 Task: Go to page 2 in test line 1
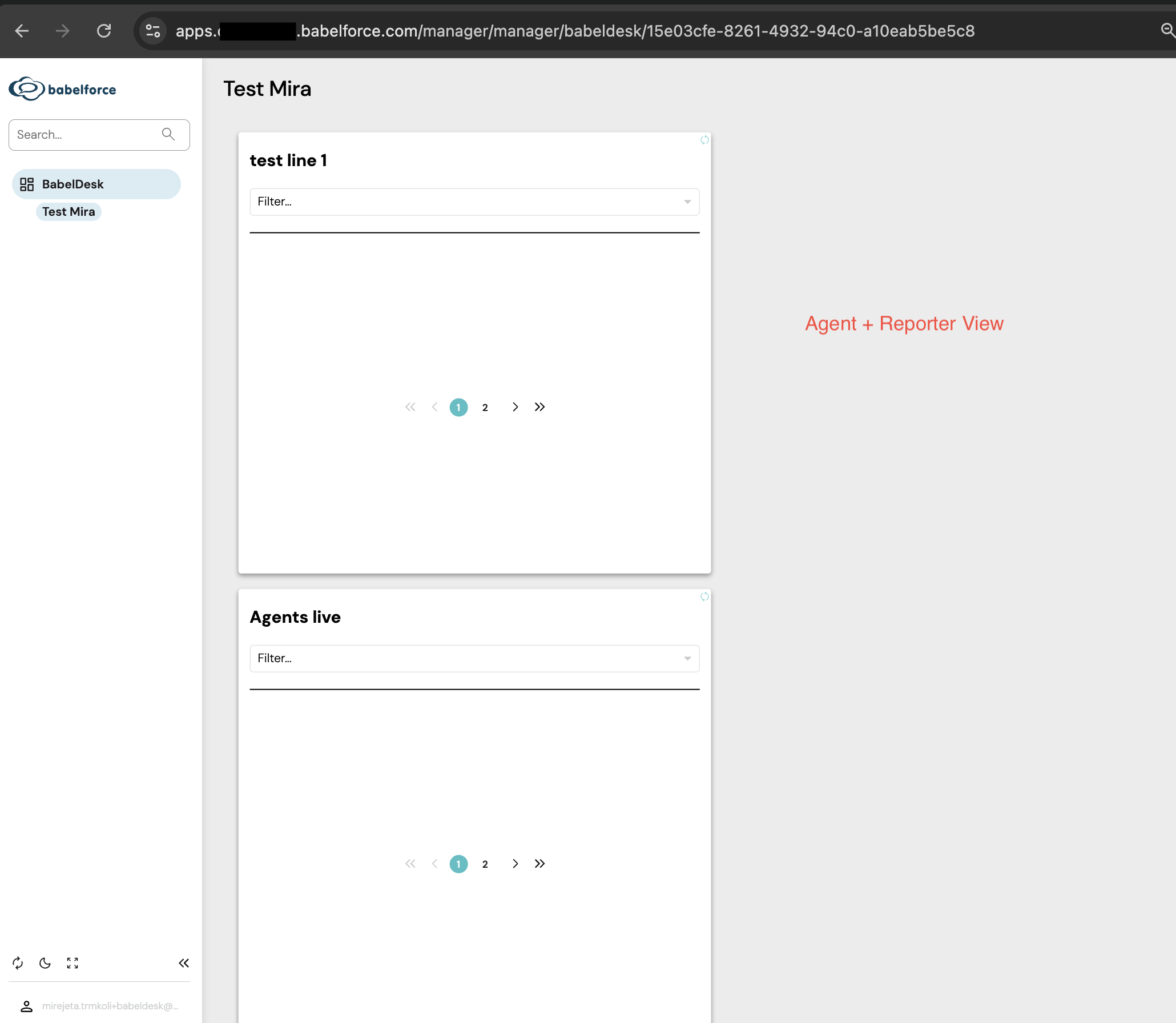pos(485,407)
